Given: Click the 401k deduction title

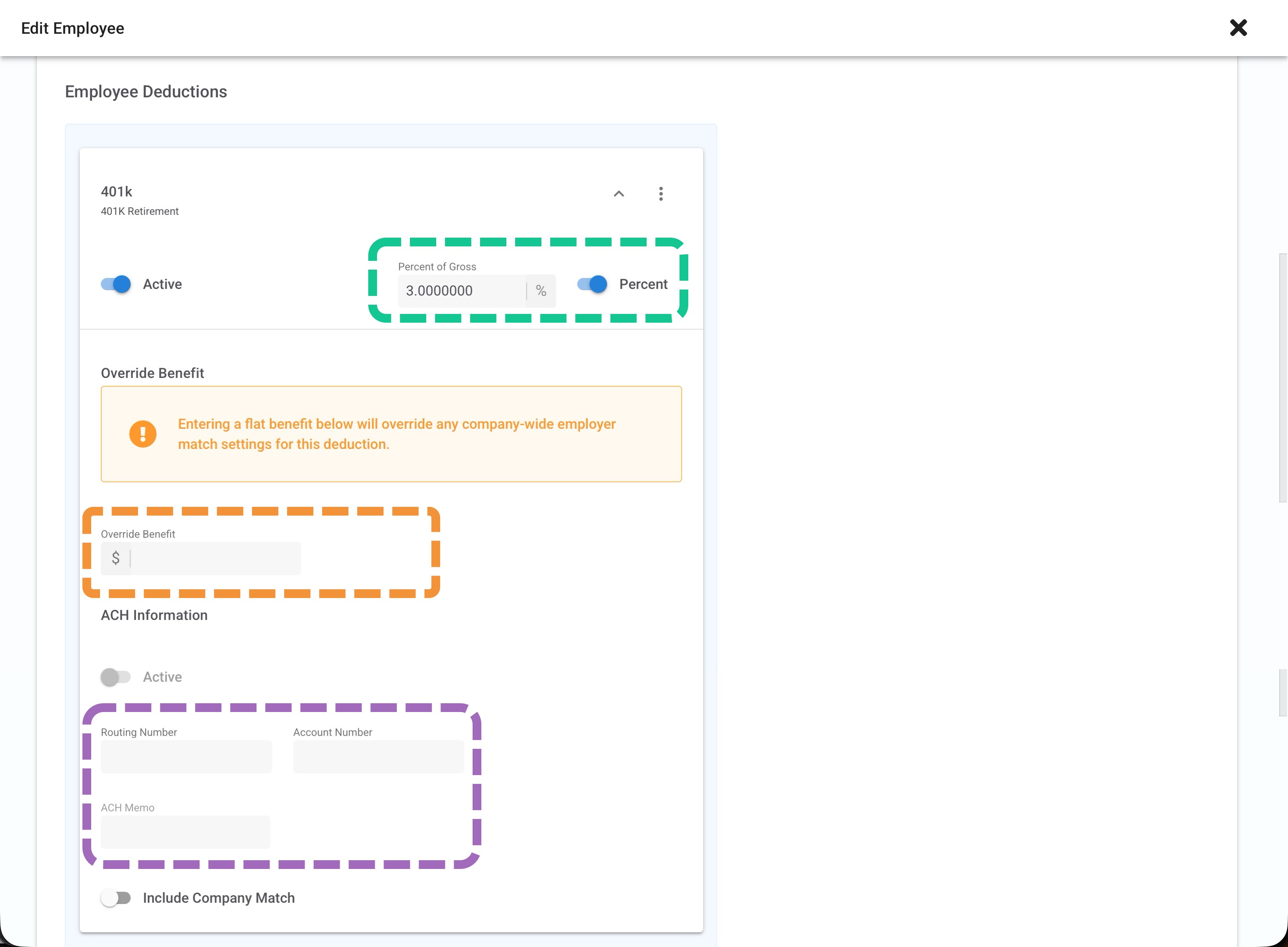Looking at the screenshot, I should click(116, 192).
